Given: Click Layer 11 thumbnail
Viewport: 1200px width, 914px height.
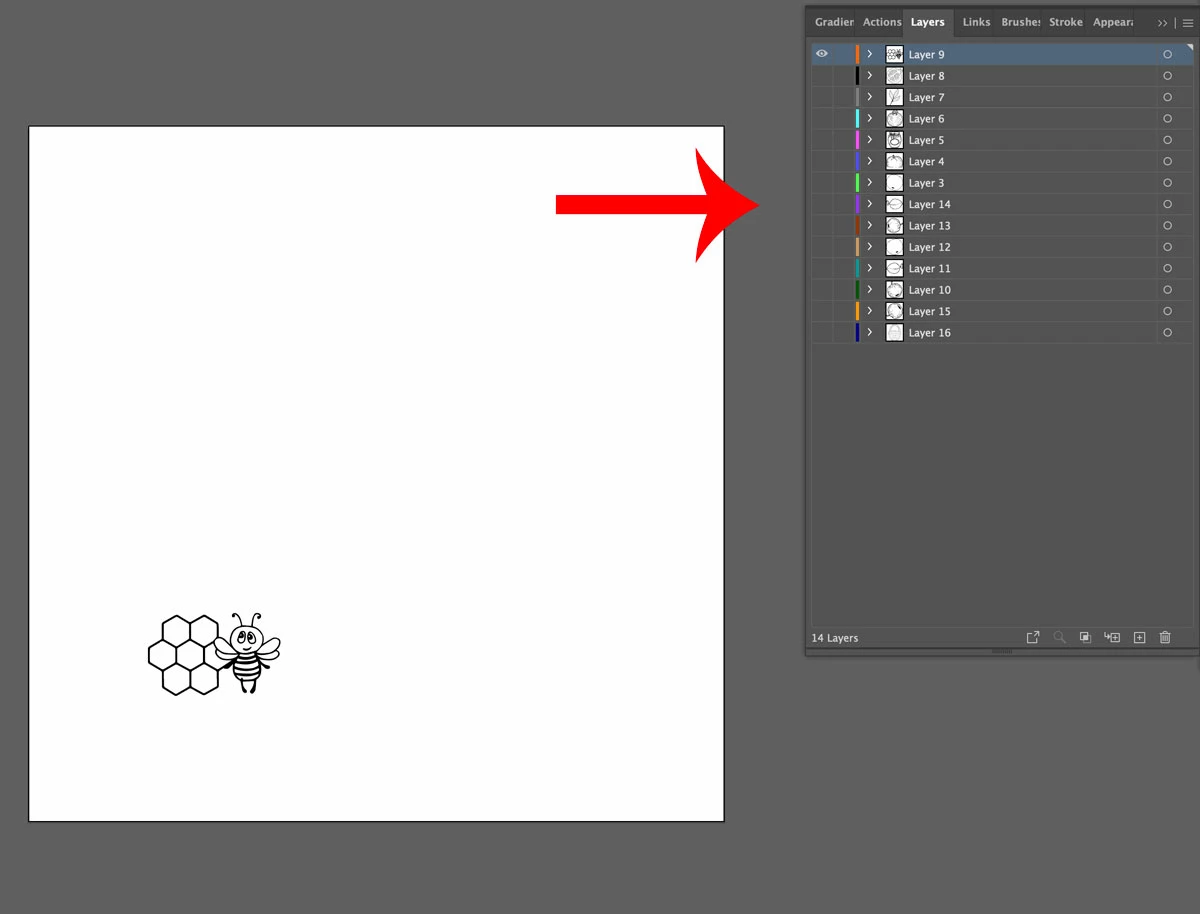Looking at the screenshot, I should (x=894, y=268).
